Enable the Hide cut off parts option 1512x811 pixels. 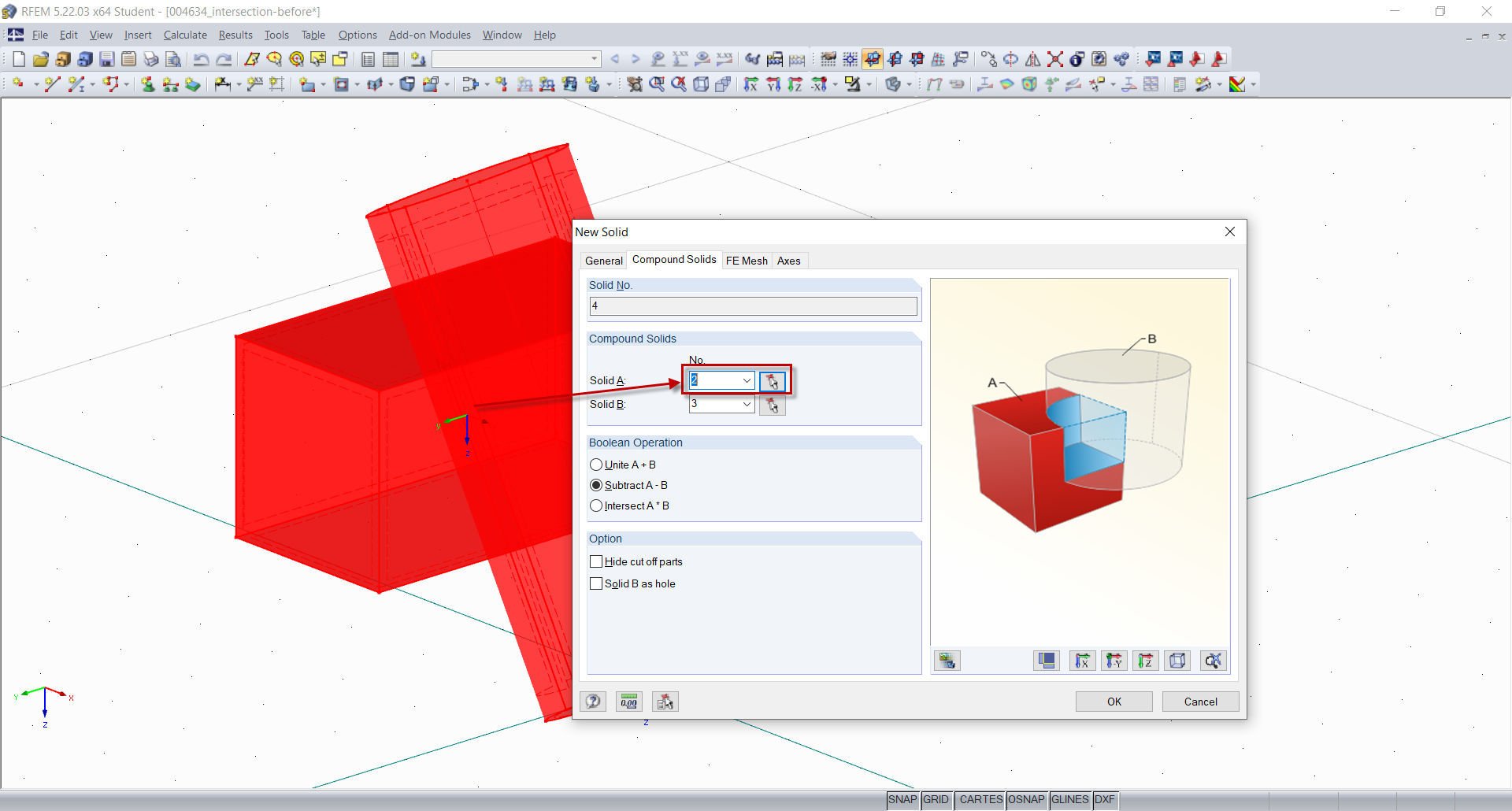pos(597,561)
